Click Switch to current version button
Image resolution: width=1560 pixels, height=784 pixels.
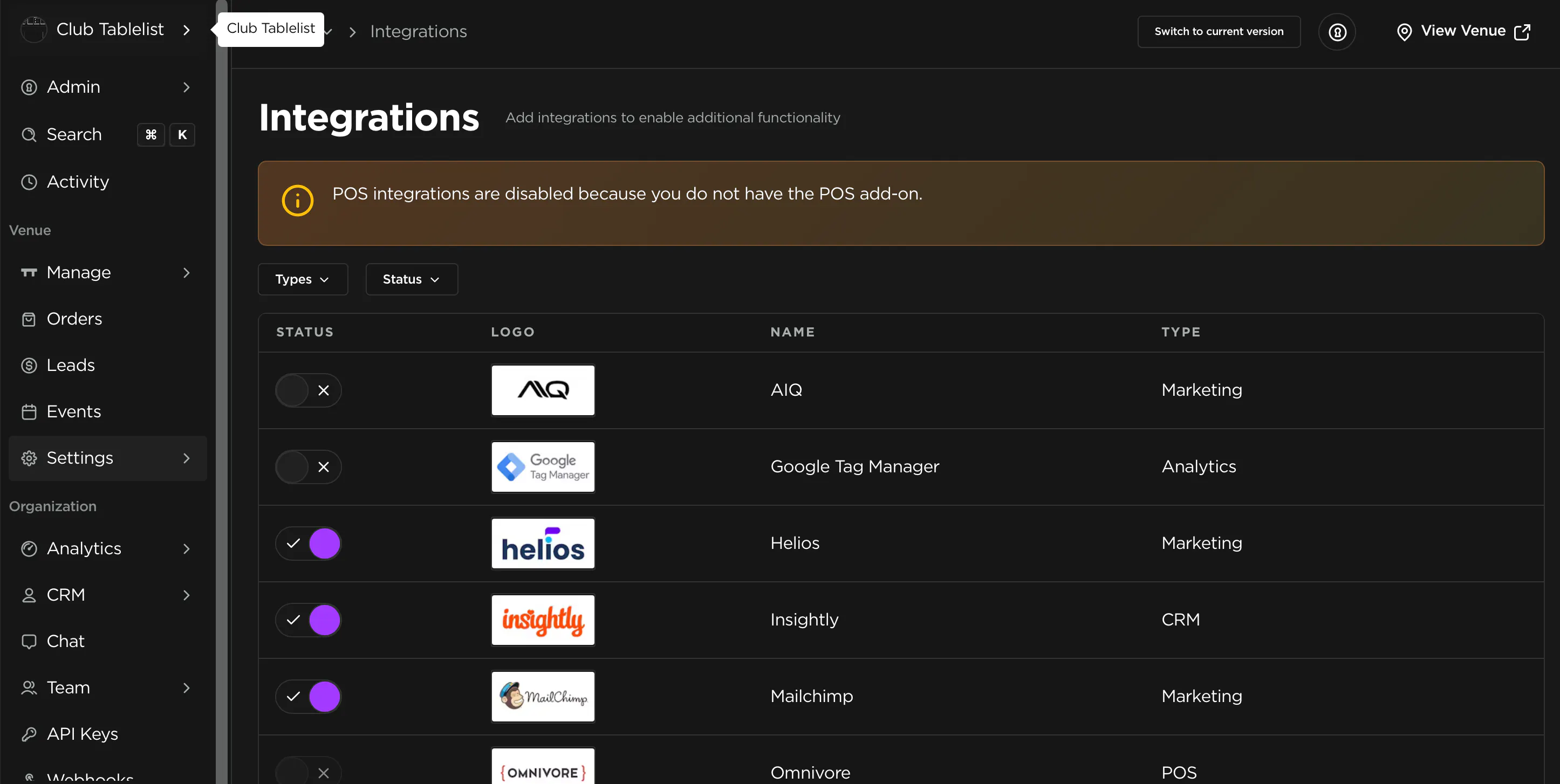point(1219,31)
